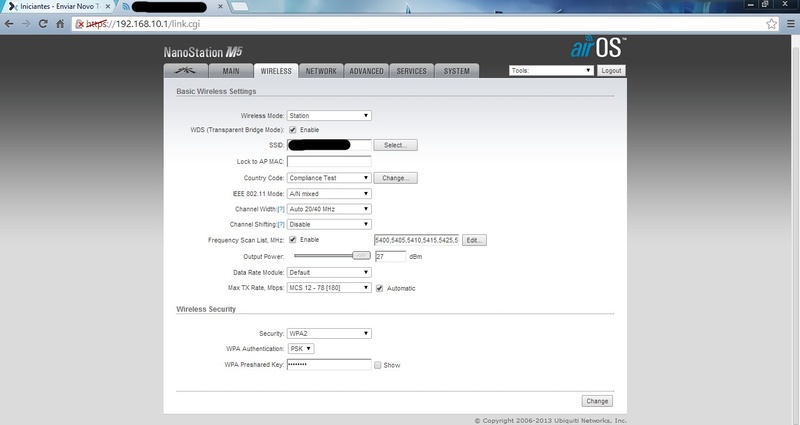Click the Logout button
800x425 pixels.
pyautogui.click(x=611, y=70)
